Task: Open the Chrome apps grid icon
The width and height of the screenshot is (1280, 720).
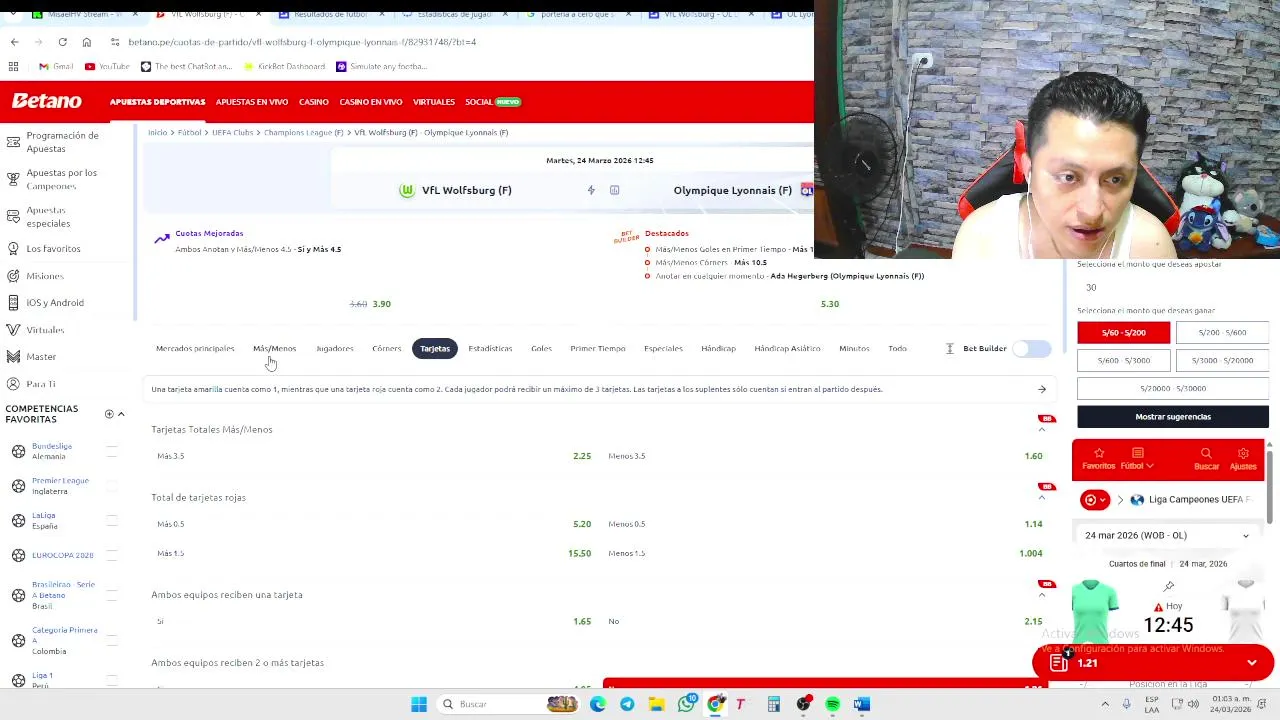Action: [13, 66]
